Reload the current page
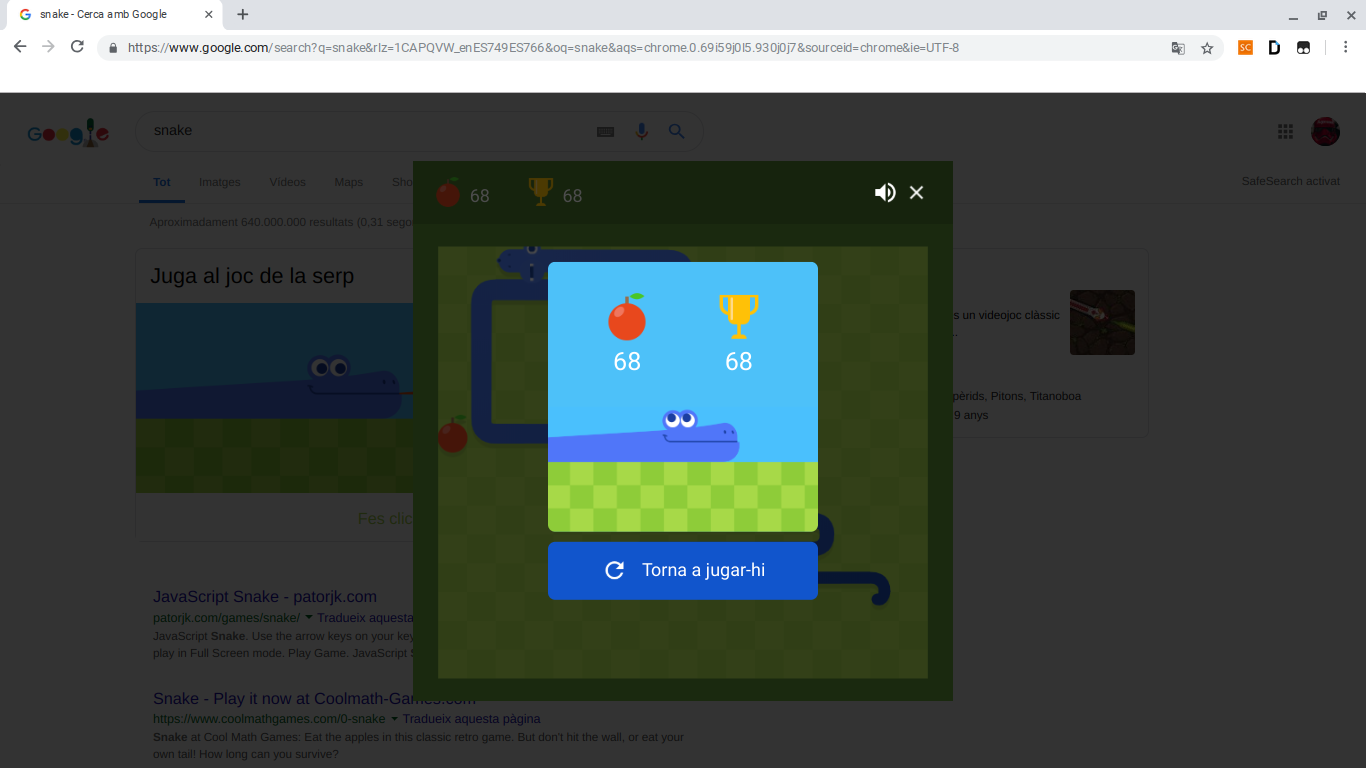The width and height of the screenshot is (1366, 768). pyautogui.click(x=77, y=47)
